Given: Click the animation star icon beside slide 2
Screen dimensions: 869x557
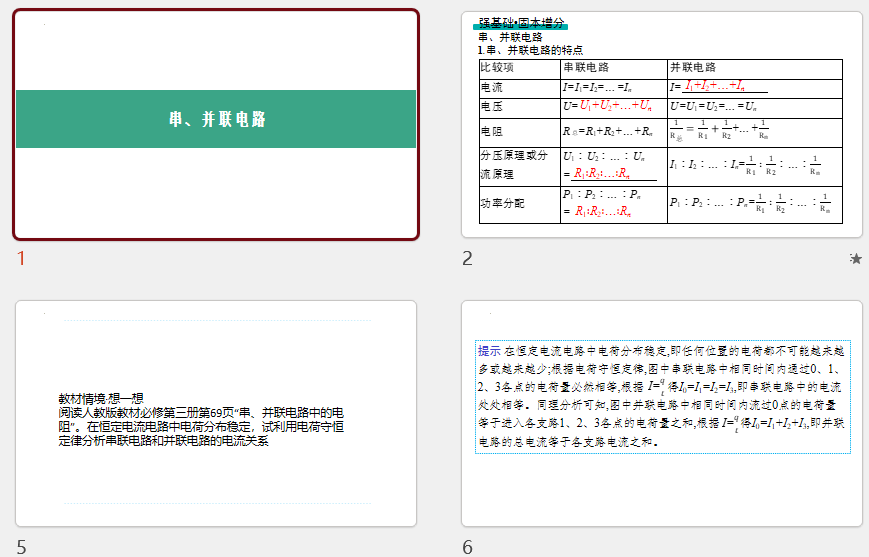Looking at the screenshot, I should click(x=855, y=259).
